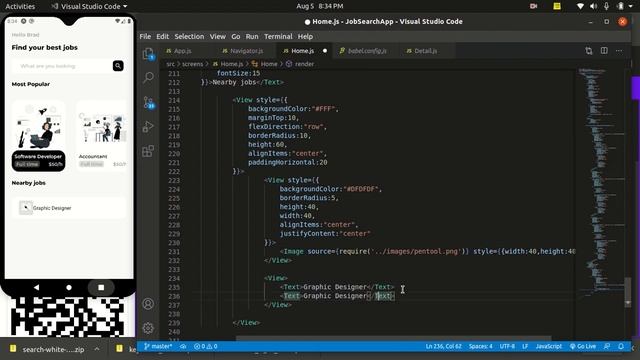Viewport: 640px width, 360px height.
Task: Open the volume indicator in system tray
Action: point(593,6)
